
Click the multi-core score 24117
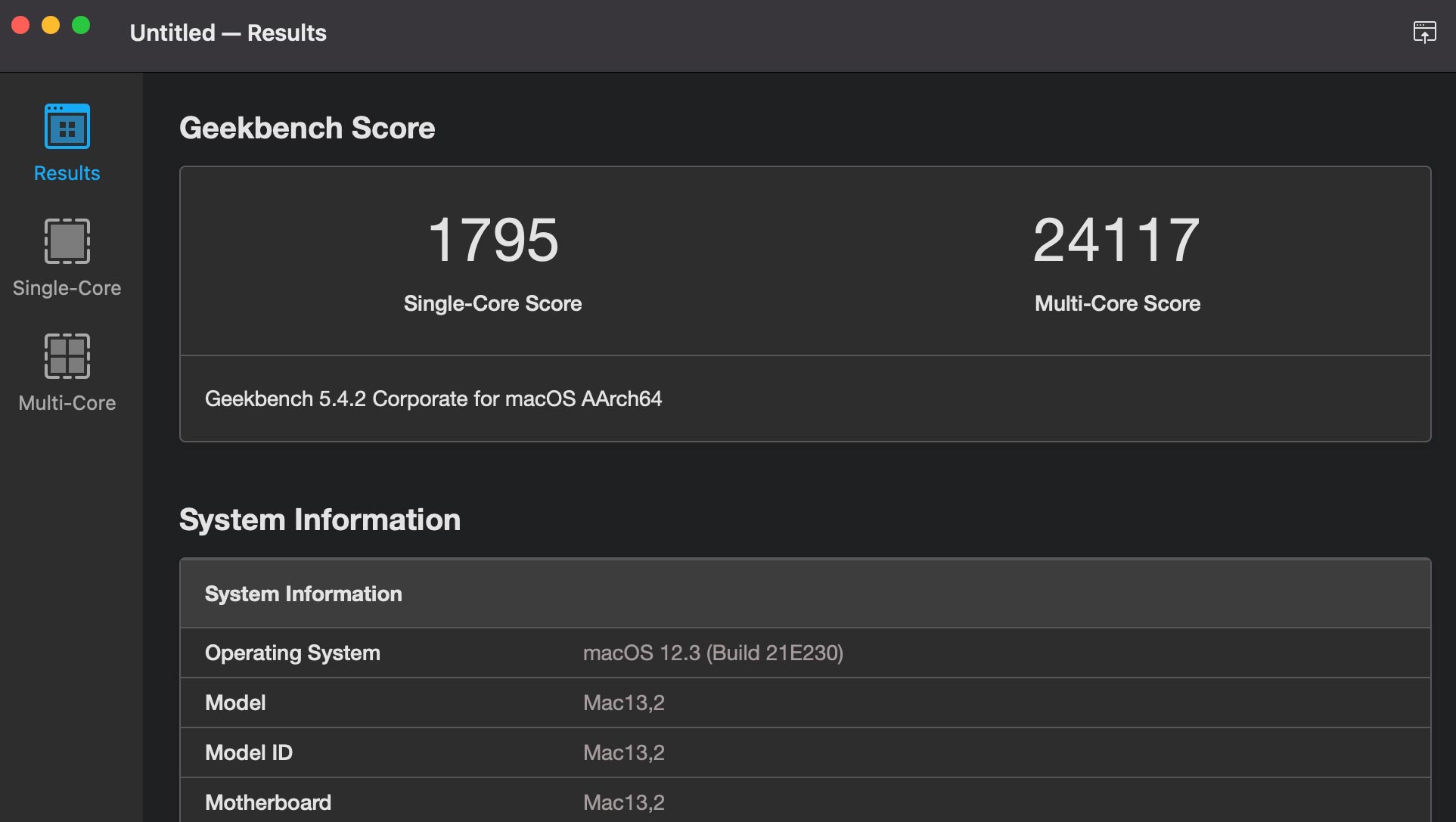point(1117,240)
